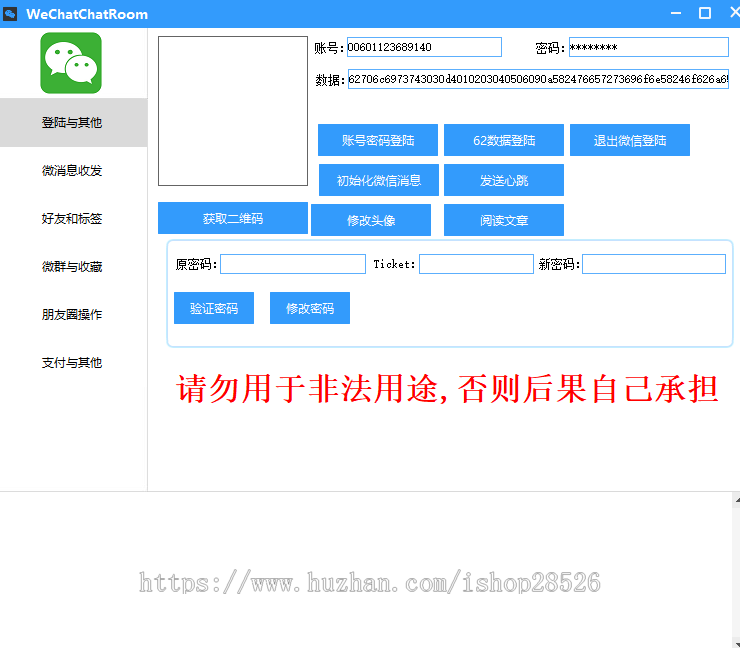Focus the 新密码 input field
The height and width of the screenshot is (648, 740).
pos(654,264)
